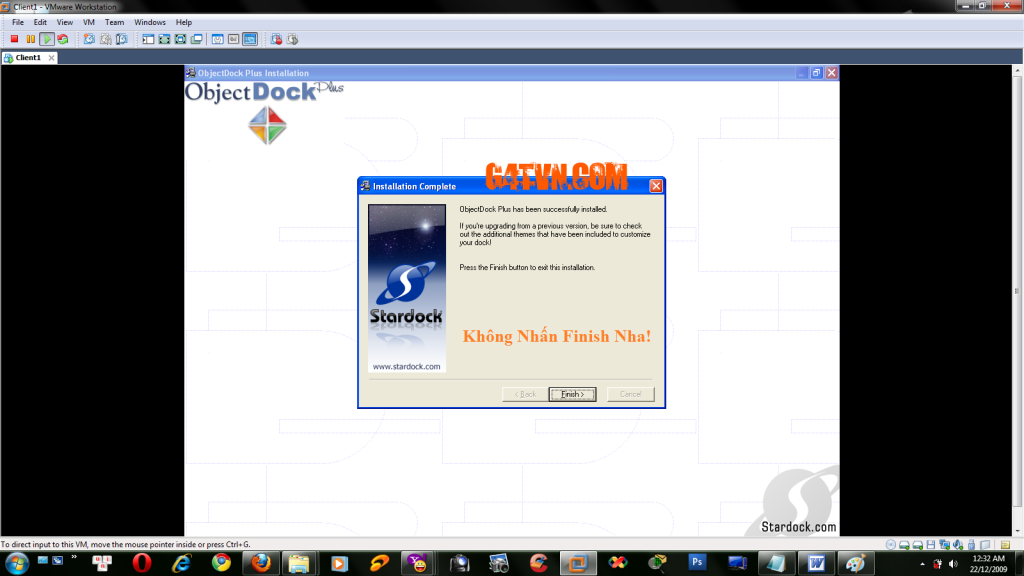Viewport: 1024px width, 576px height.
Task: Click the red Power Off toolbar icon
Action: [x=14, y=39]
